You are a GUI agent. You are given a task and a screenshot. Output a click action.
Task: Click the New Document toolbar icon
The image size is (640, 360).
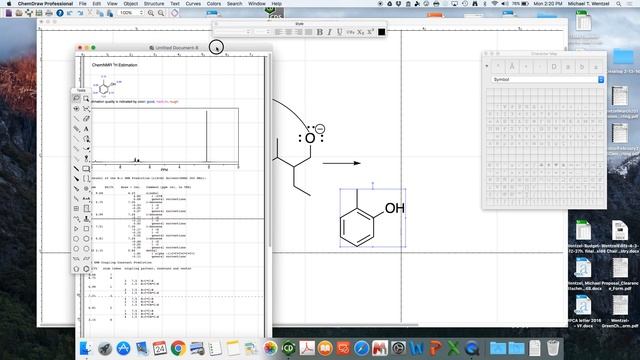9,13
